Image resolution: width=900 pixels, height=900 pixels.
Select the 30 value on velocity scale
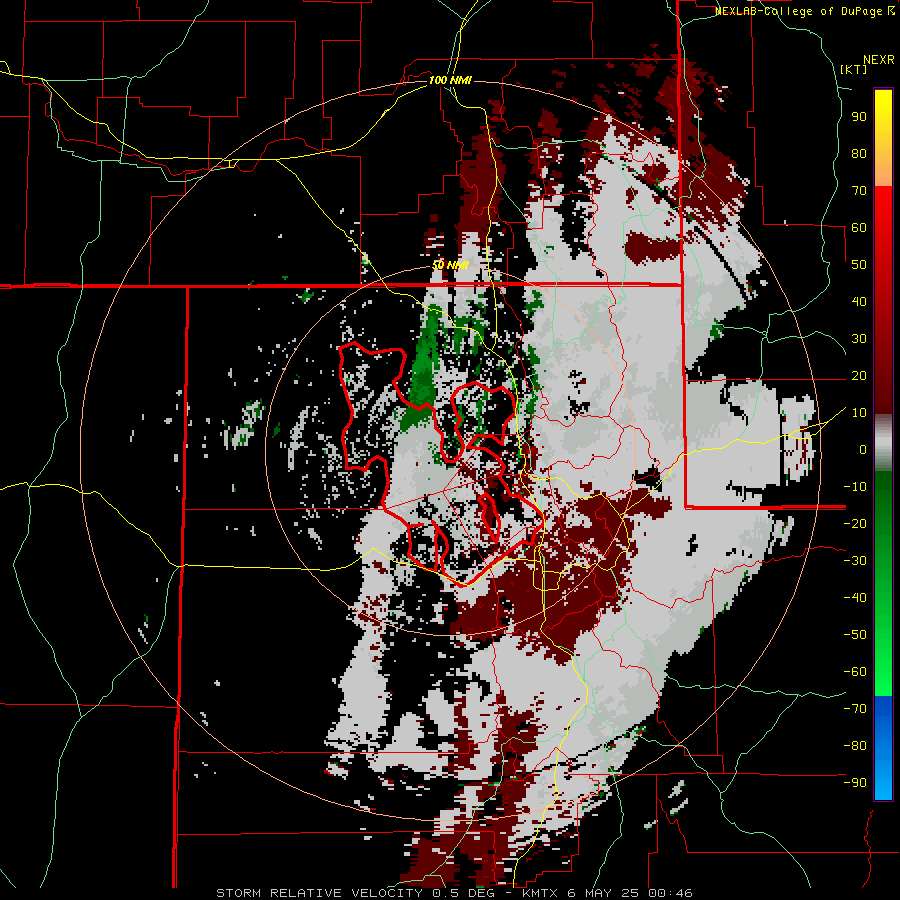(859, 339)
